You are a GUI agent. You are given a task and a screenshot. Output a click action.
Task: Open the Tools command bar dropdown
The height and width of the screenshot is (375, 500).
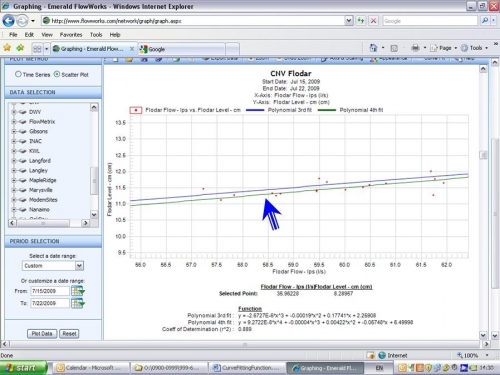(475, 48)
